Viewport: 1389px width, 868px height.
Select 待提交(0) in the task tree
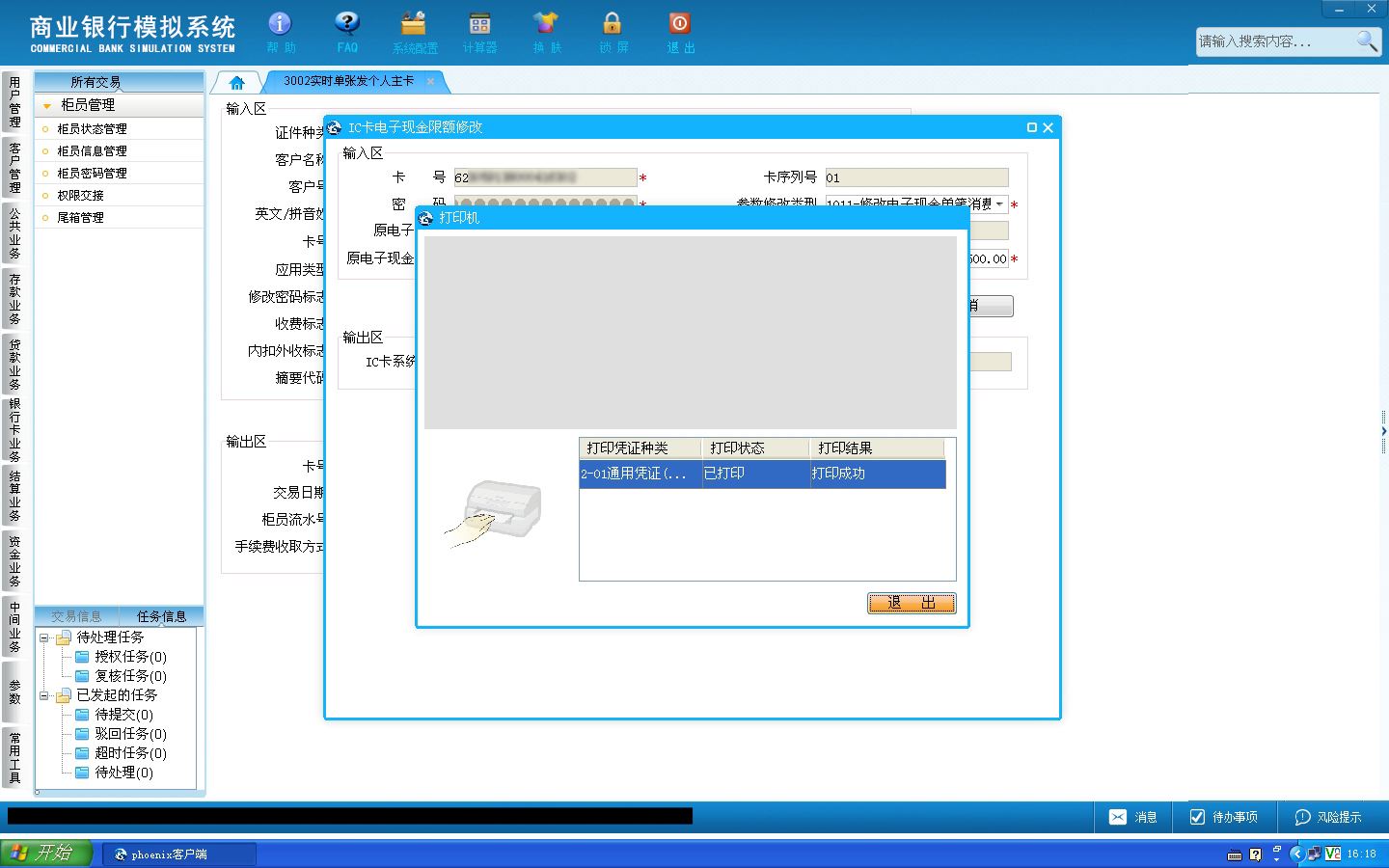point(123,715)
